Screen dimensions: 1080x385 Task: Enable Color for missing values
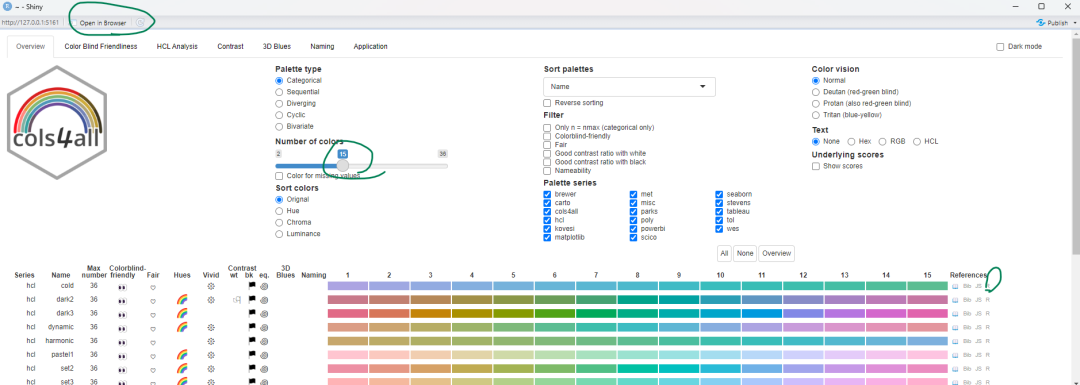279,176
